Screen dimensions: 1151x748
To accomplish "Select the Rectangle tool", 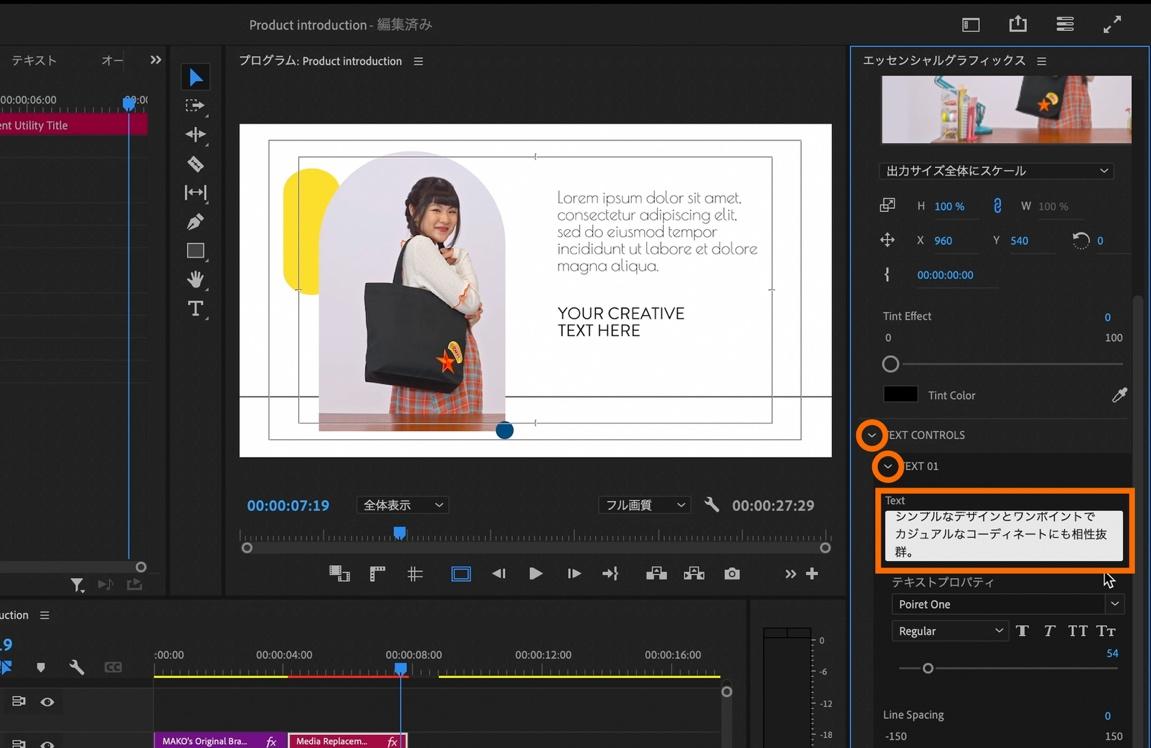I will [196, 251].
